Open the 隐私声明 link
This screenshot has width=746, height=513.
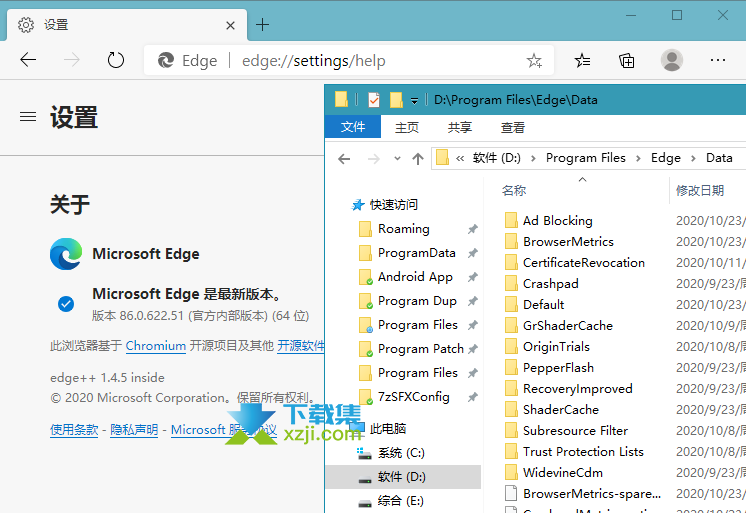click(x=134, y=430)
